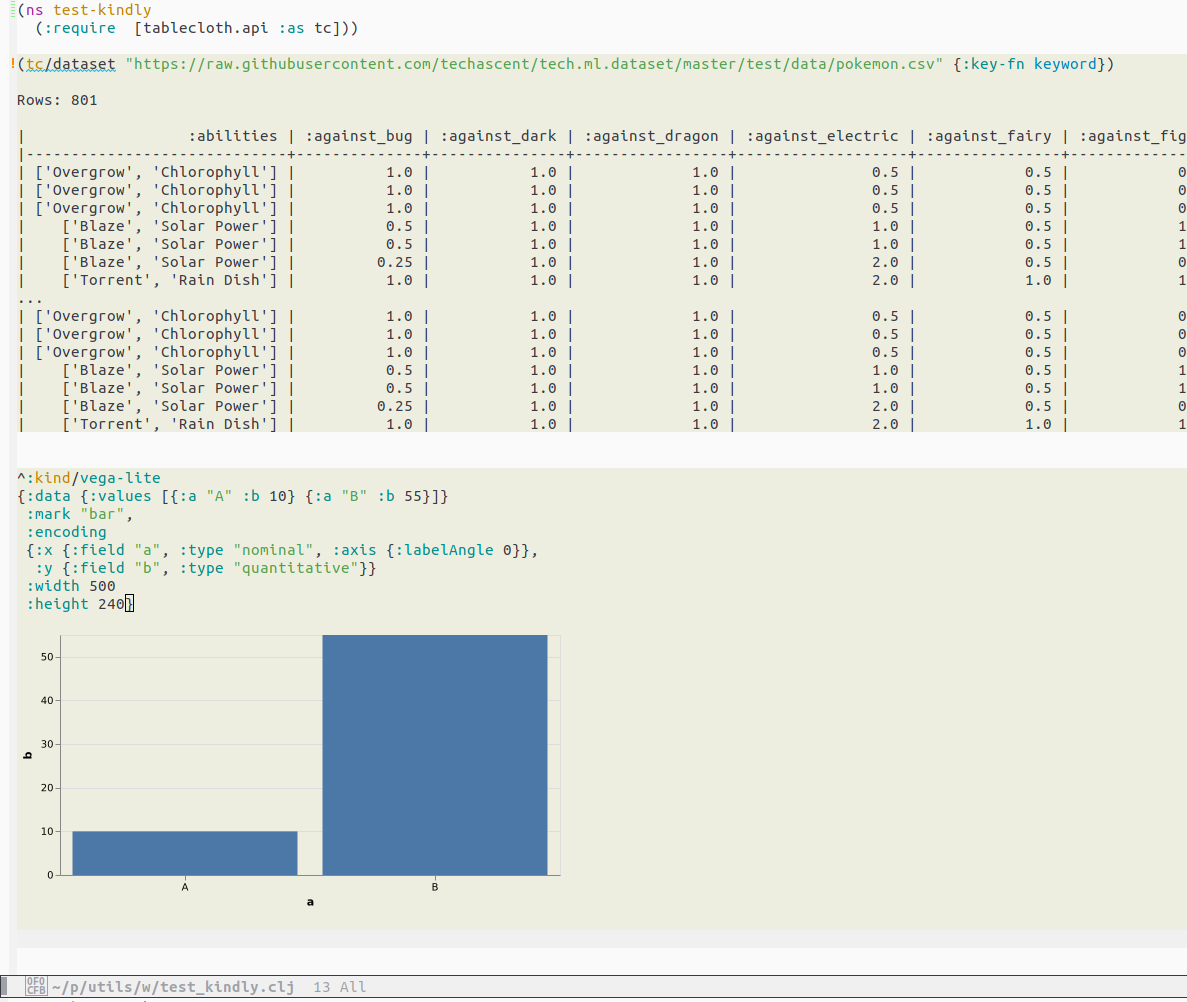
Task: Click the :abilities column header
Action: tap(233, 136)
